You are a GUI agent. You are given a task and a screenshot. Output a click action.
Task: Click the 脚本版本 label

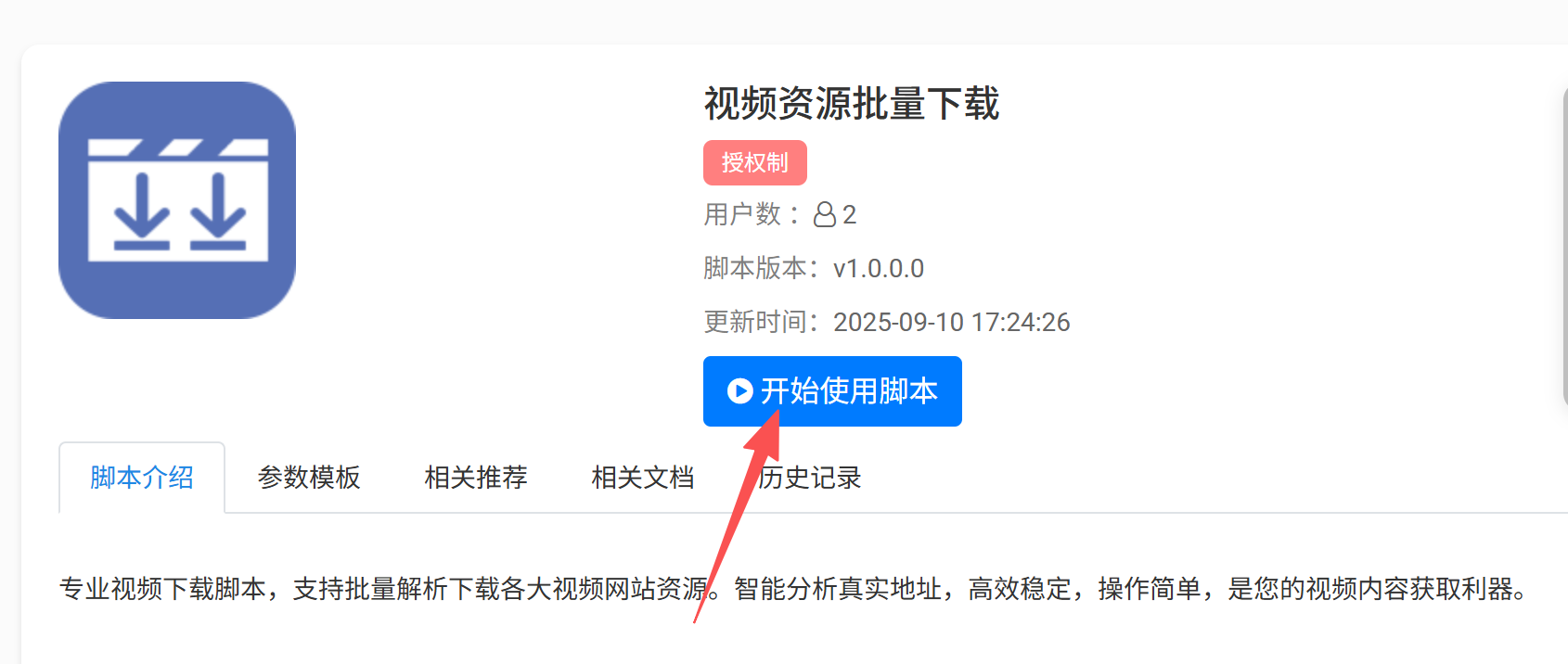(755, 269)
